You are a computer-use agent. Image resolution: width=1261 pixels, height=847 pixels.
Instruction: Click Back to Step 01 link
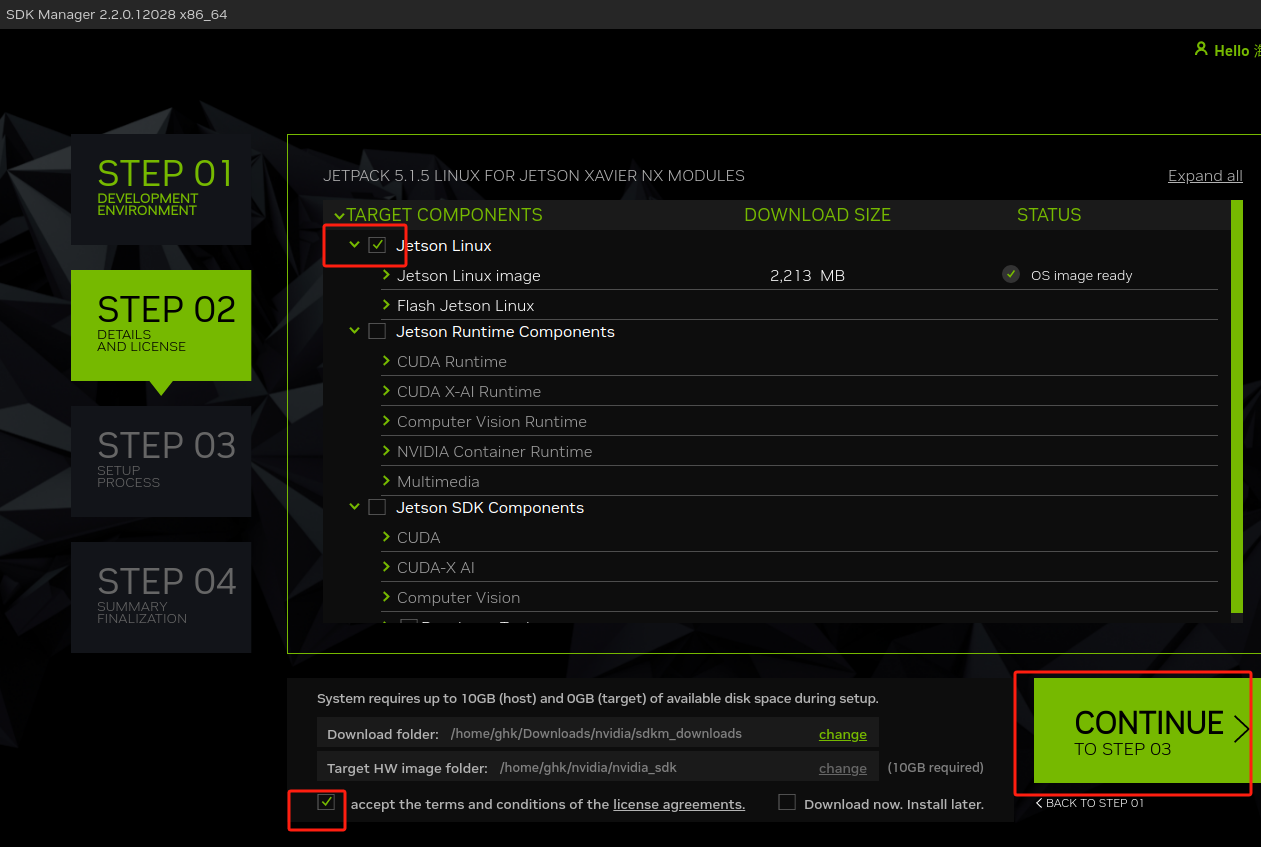pos(1089,803)
